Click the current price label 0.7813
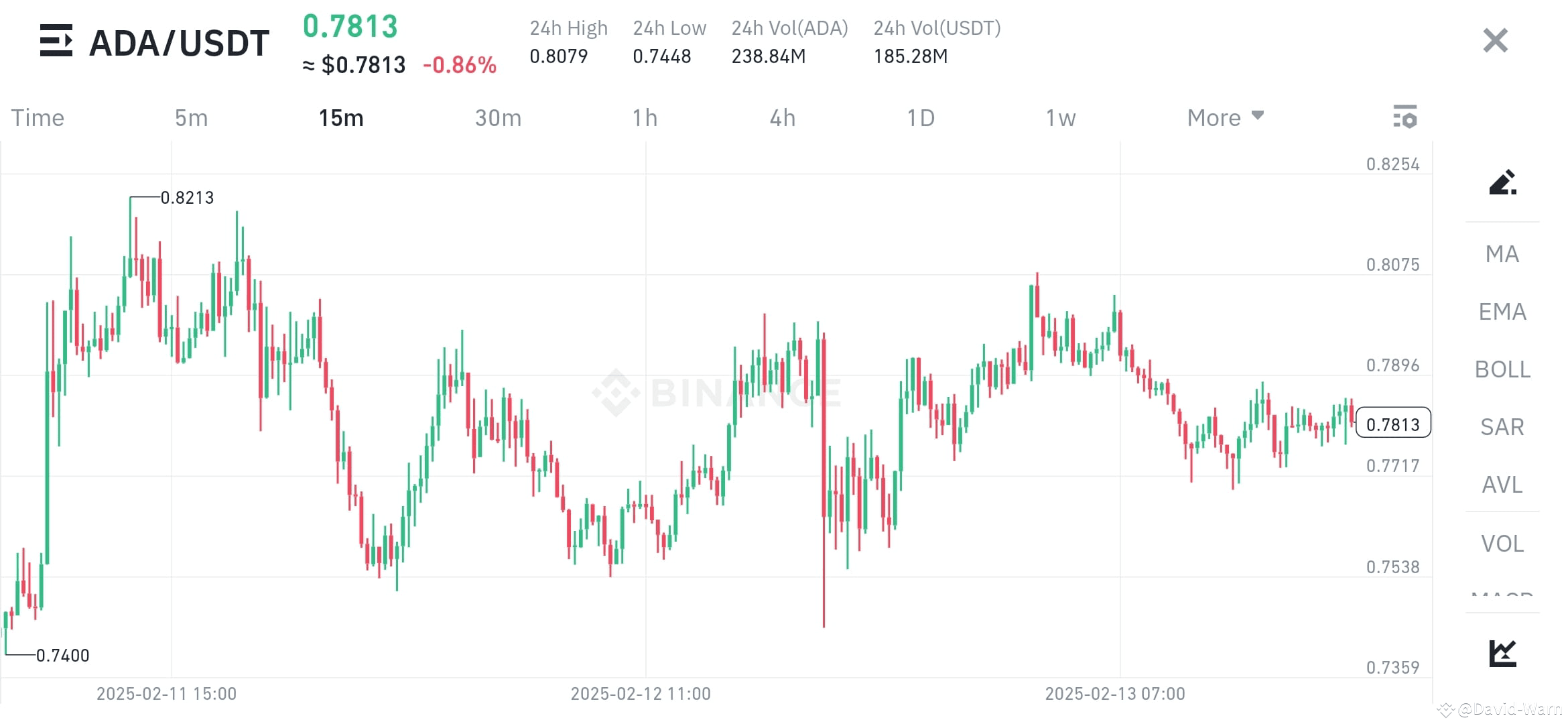 point(1392,423)
